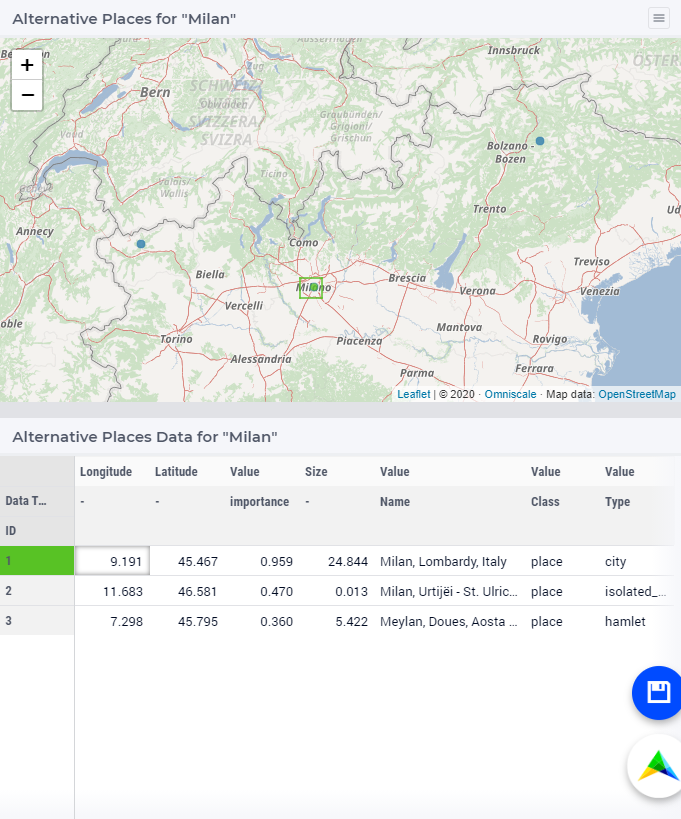681x819 pixels.
Task: Click importance value 0.470
Action: point(263,591)
